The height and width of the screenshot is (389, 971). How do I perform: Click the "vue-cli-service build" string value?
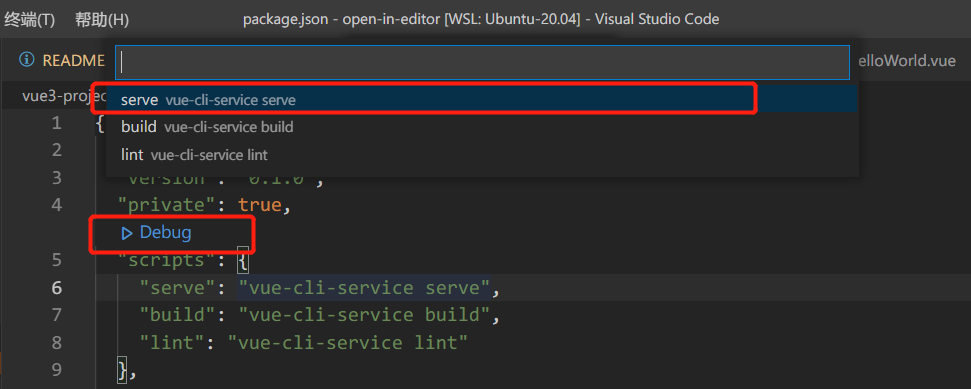coord(364,315)
